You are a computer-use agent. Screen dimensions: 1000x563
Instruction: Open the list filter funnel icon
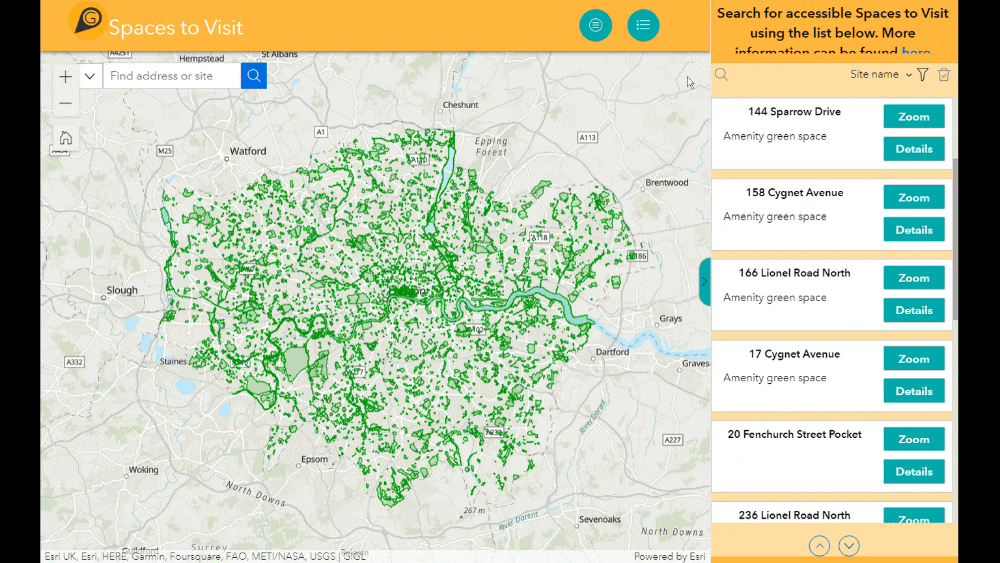click(x=923, y=75)
